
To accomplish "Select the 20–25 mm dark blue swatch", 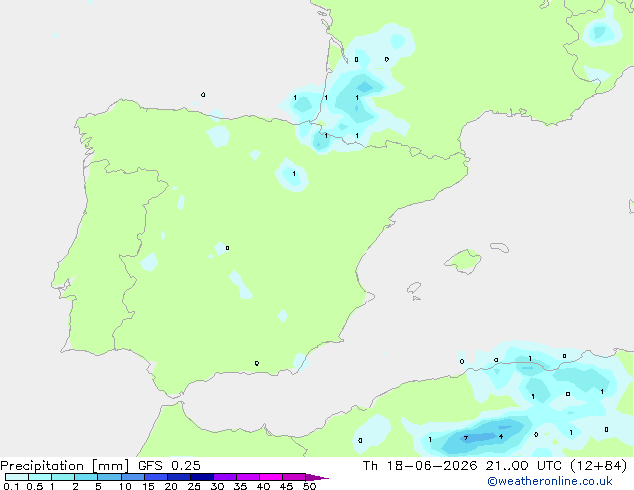I will click(x=178, y=477).
